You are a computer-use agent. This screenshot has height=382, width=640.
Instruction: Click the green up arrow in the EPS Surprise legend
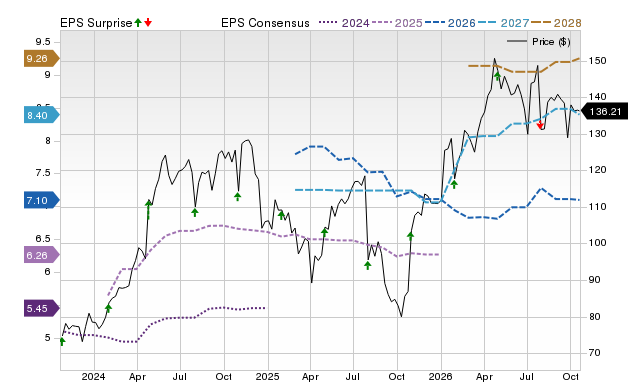point(138,22)
